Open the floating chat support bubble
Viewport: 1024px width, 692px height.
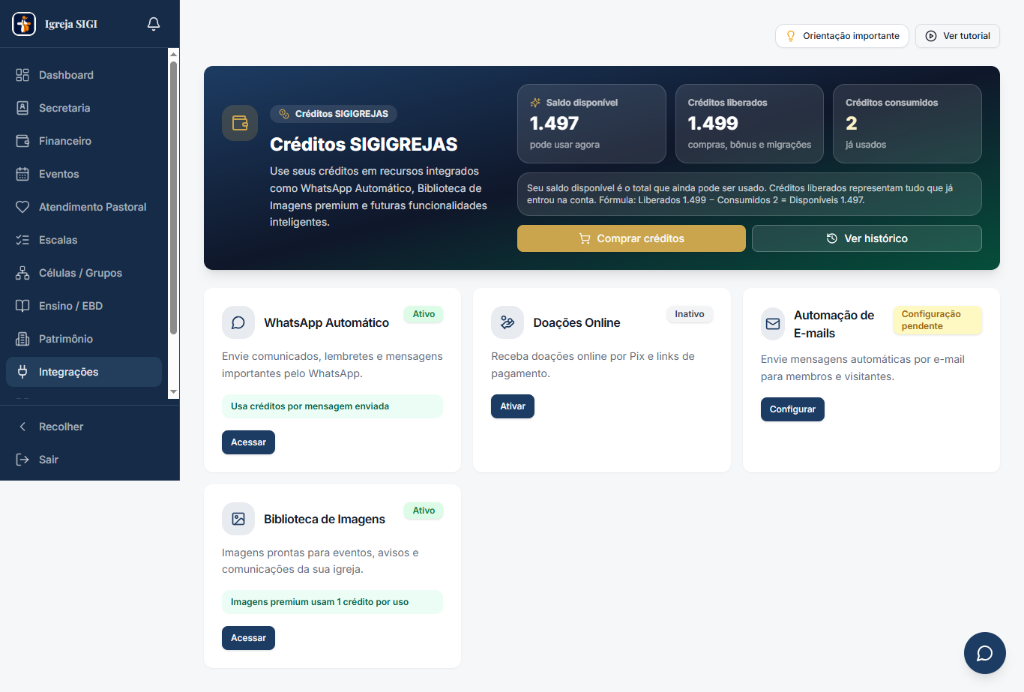click(x=985, y=653)
